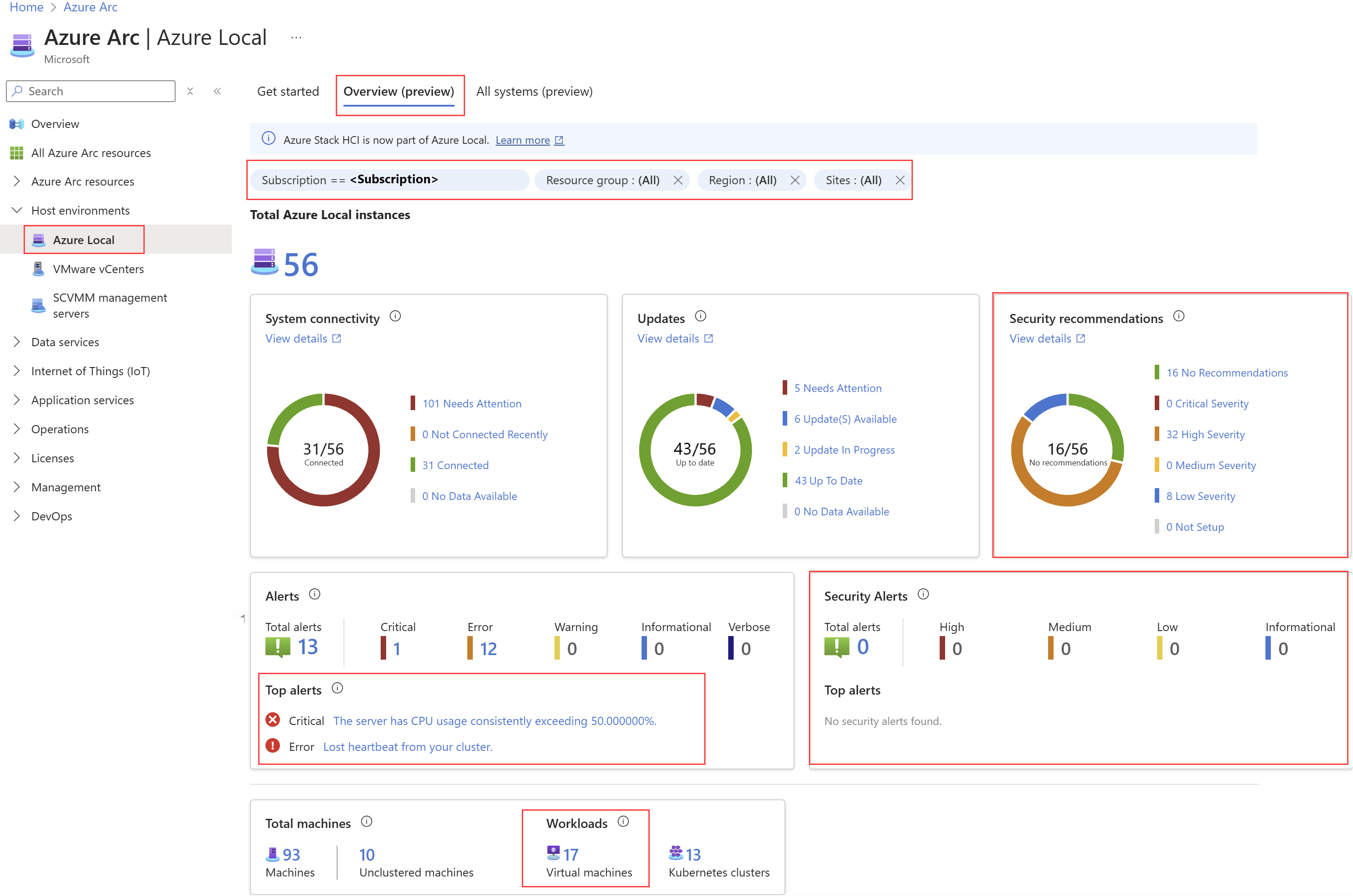Remove the Resource group filter

tap(678, 180)
